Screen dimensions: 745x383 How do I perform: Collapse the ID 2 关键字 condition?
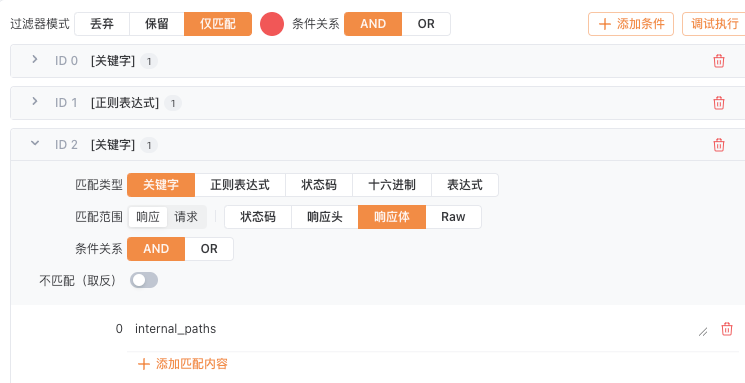coord(35,143)
